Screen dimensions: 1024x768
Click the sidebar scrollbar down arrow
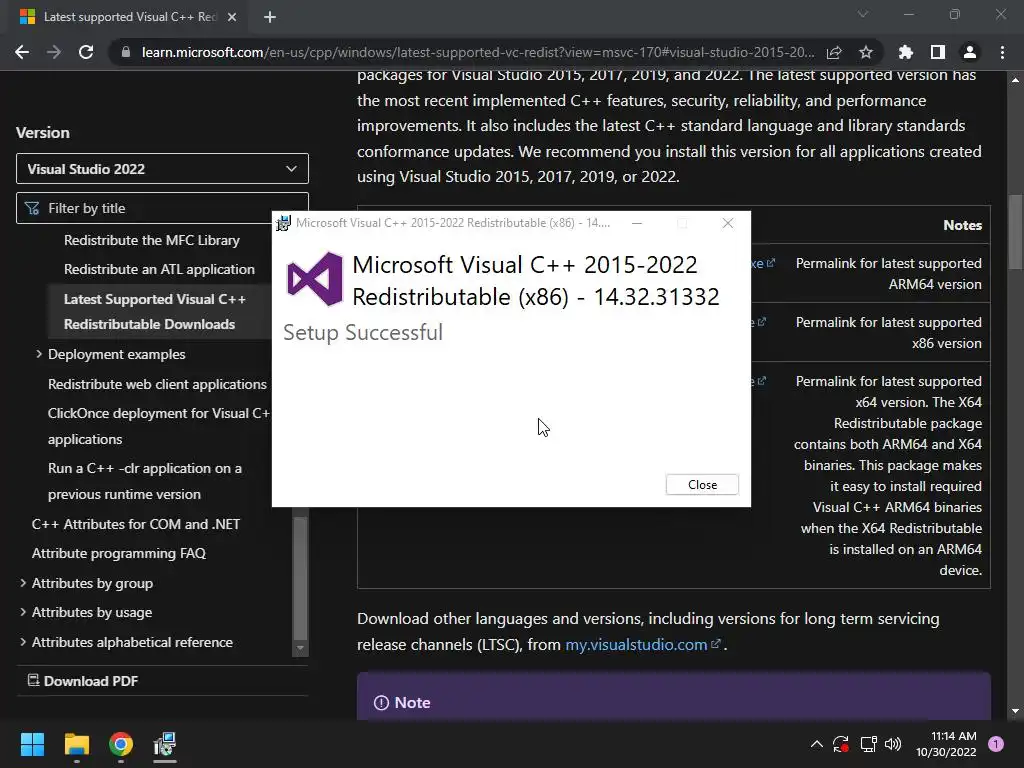tap(300, 648)
